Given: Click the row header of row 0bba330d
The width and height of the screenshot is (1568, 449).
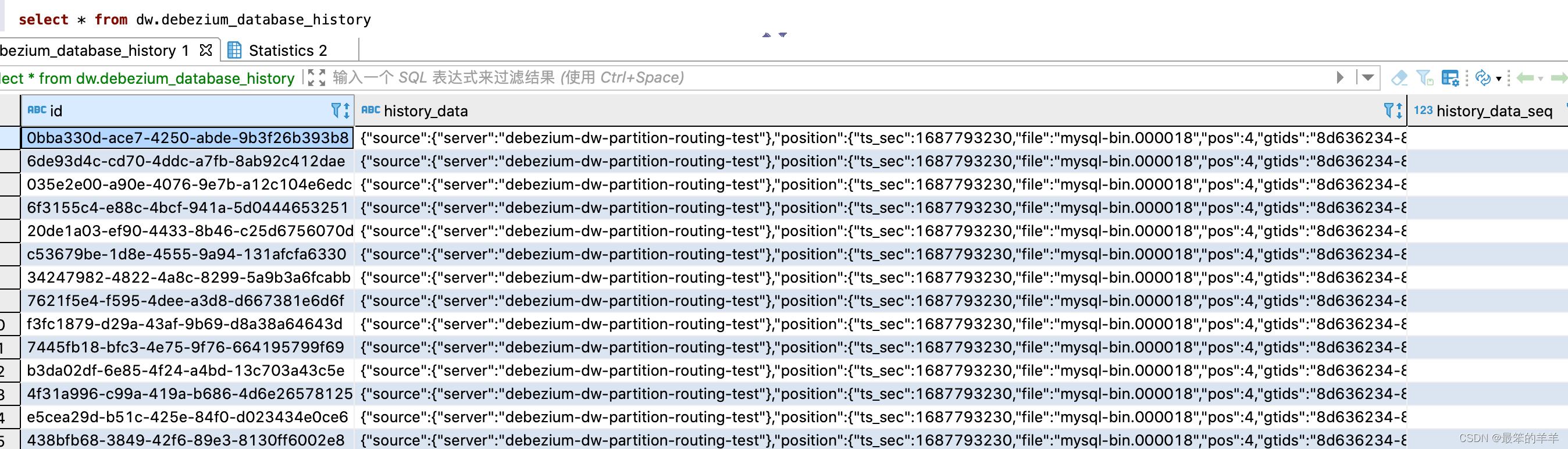Looking at the screenshot, I should (x=10, y=138).
